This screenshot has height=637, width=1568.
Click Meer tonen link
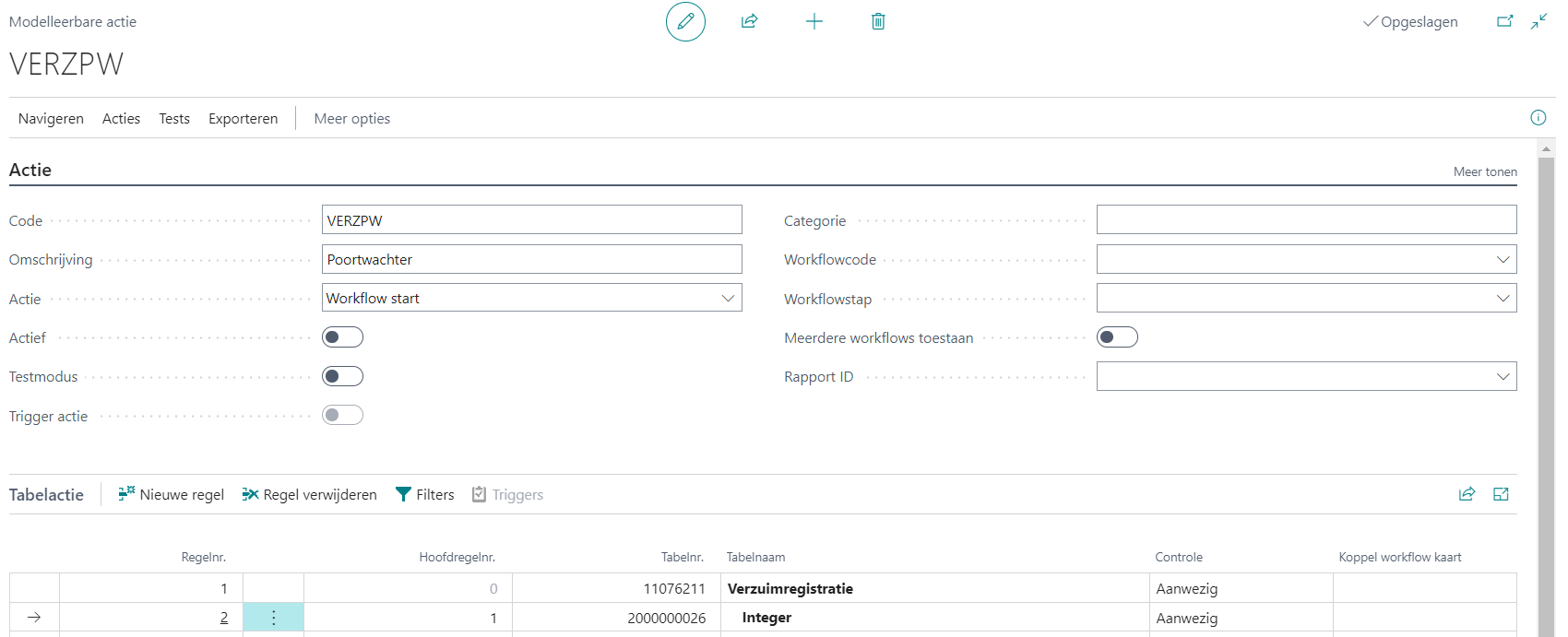[1485, 171]
